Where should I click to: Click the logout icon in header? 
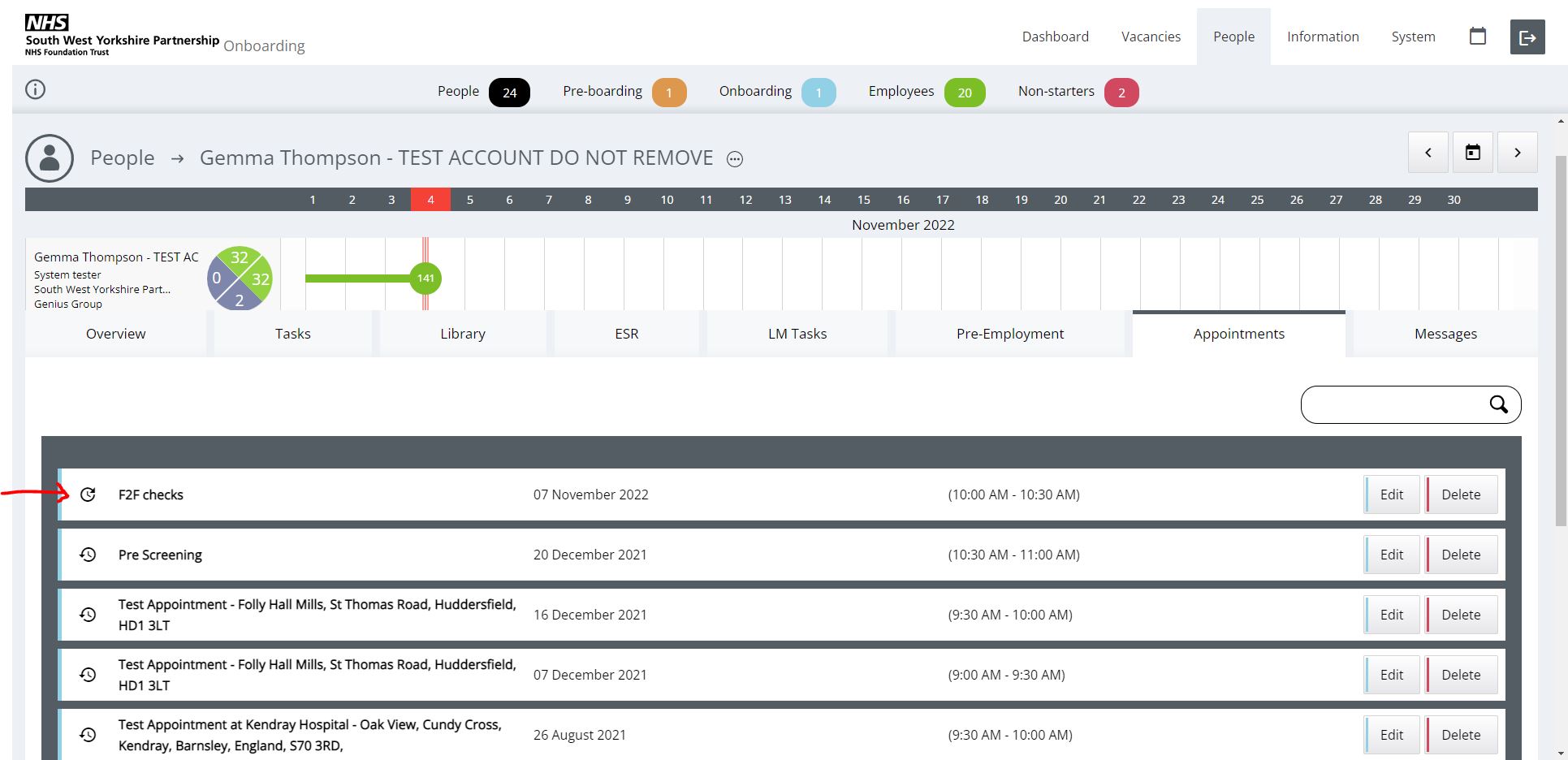coord(1527,37)
